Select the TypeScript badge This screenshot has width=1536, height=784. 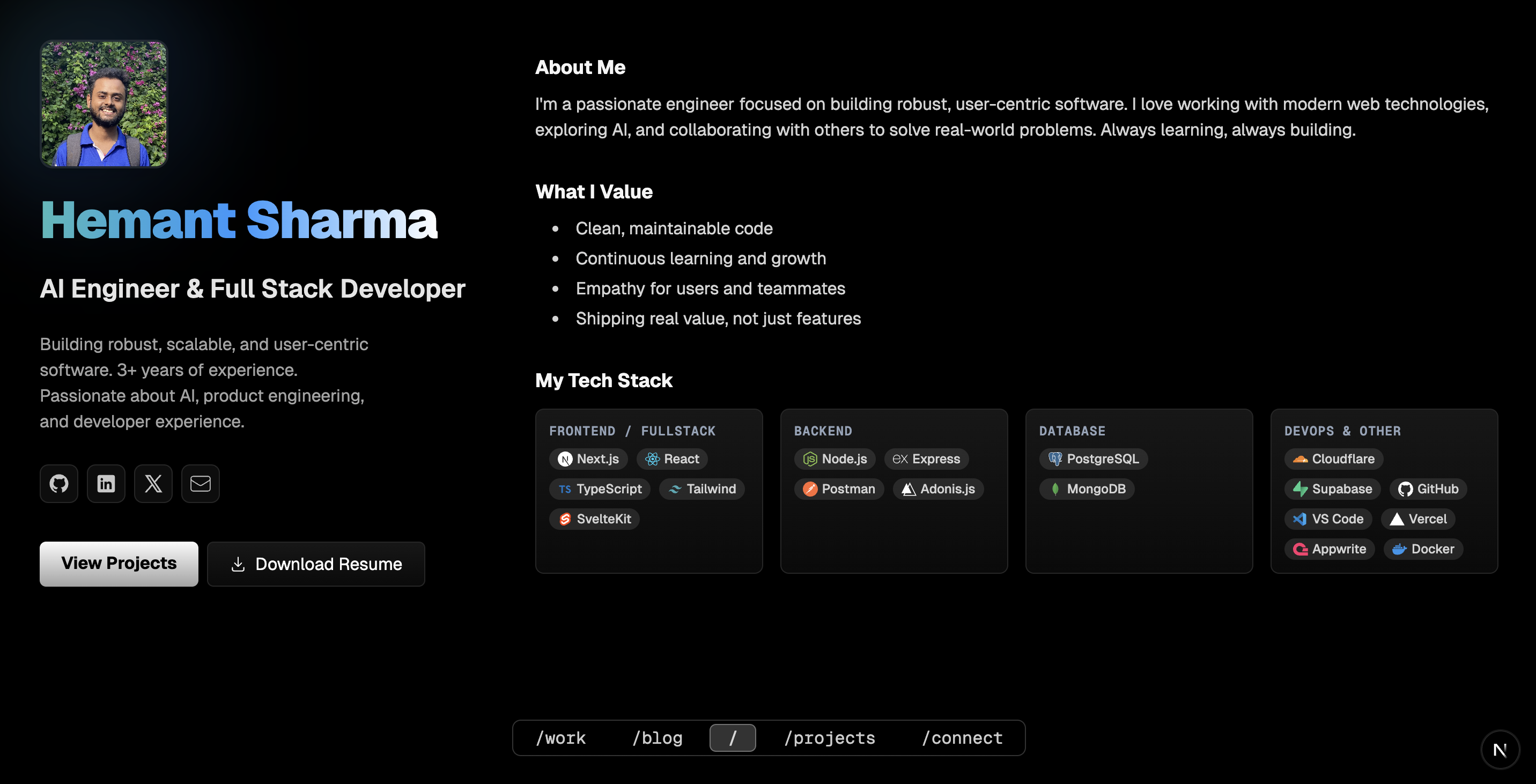coord(599,489)
